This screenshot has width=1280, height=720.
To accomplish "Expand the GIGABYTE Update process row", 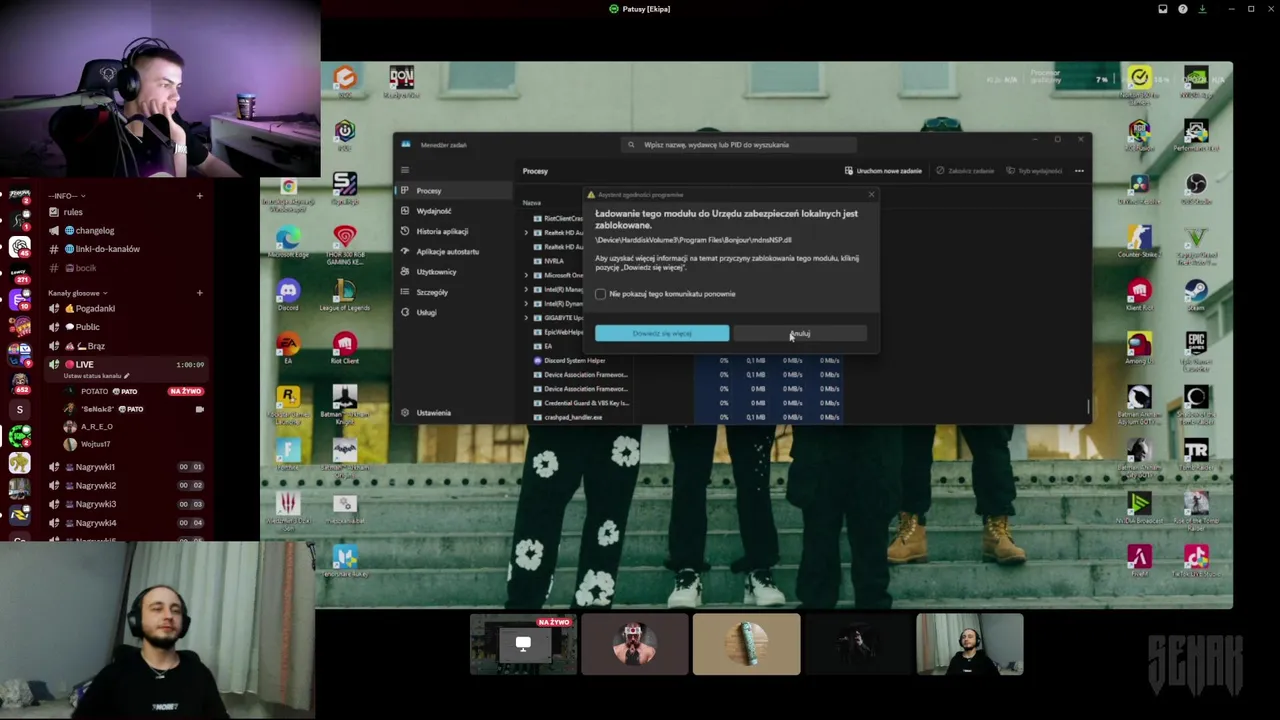I will 526,318.
